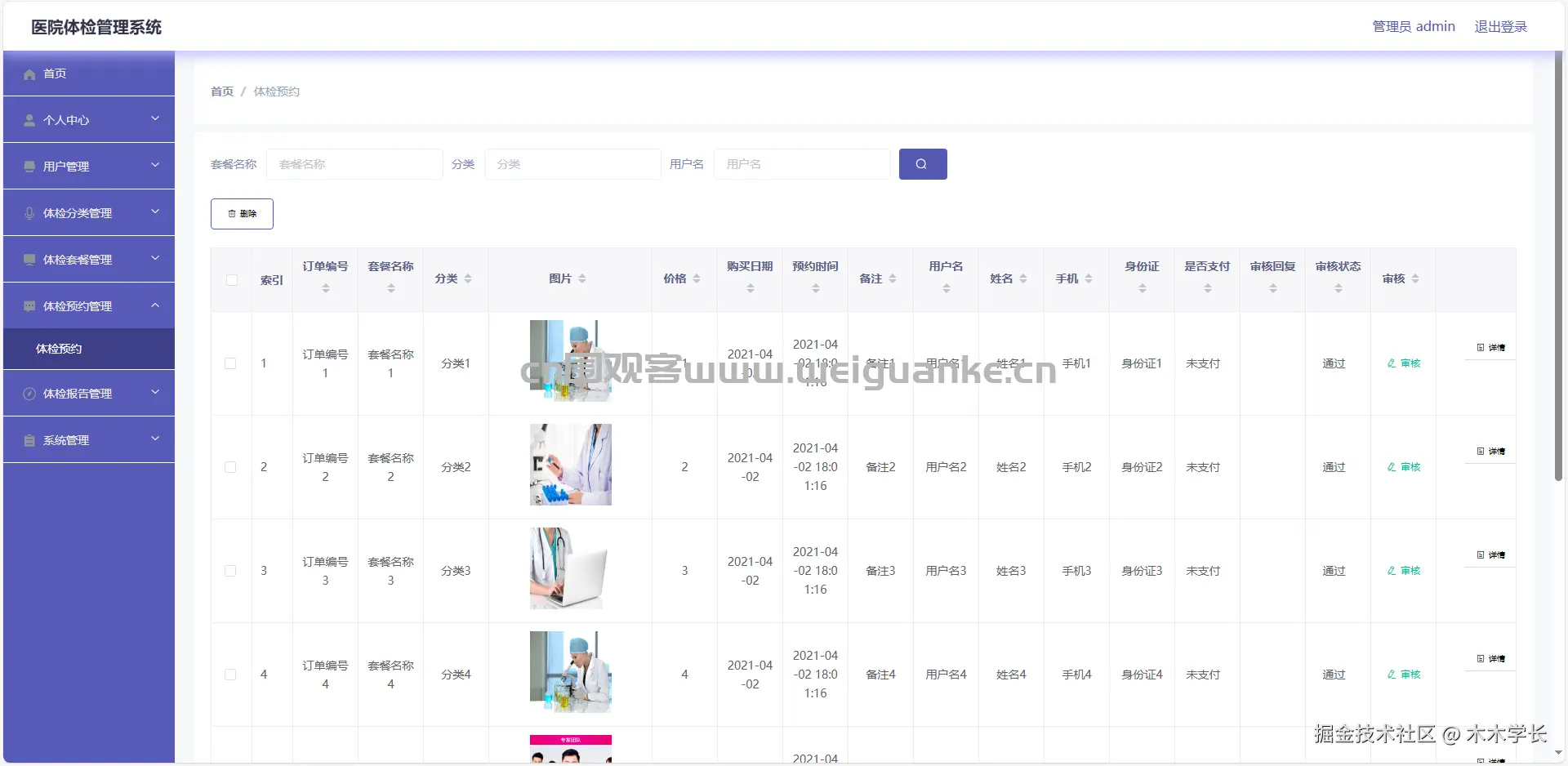1568x766 pixels.
Task: Click the icon beside 体检预约管理
Action: tap(29, 306)
